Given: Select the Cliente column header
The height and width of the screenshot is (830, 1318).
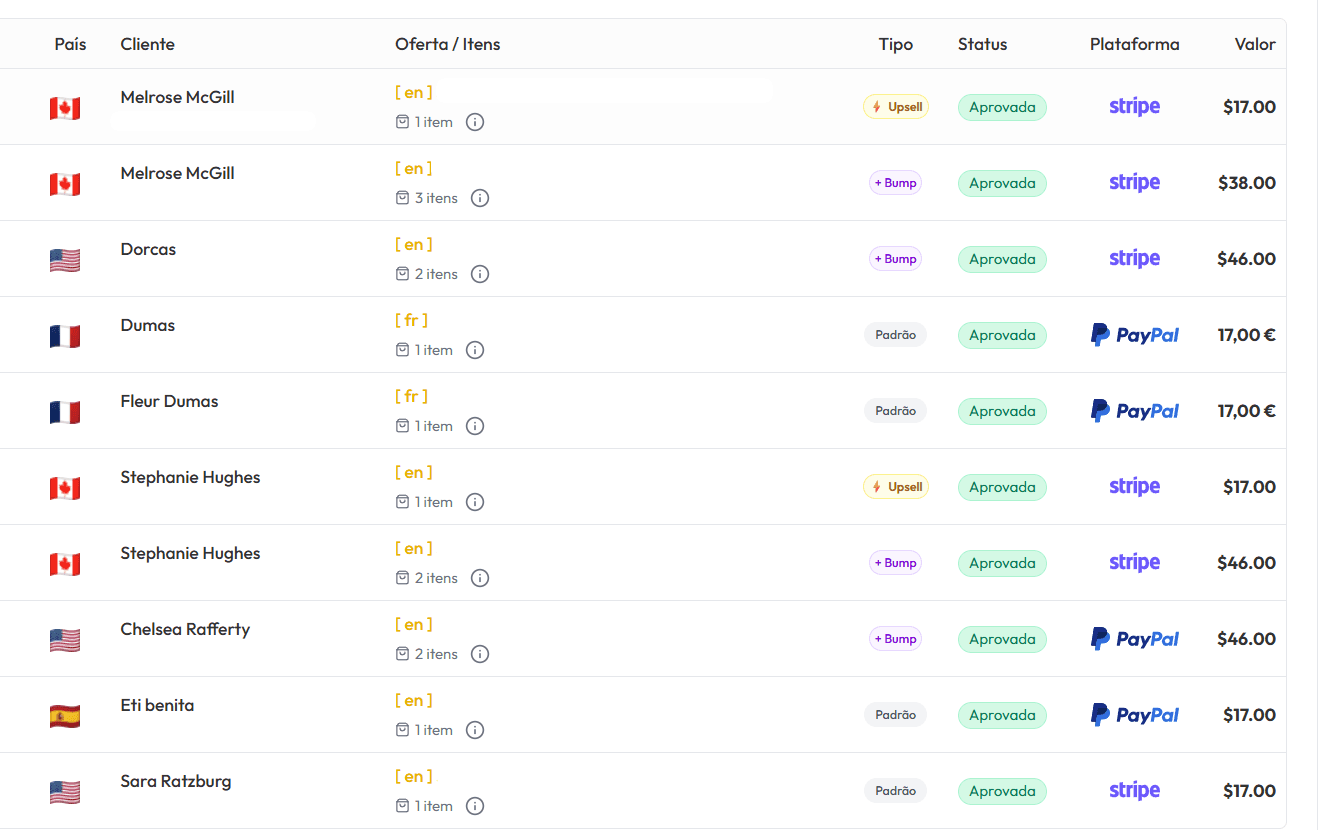Looking at the screenshot, I should click(147, 44).
